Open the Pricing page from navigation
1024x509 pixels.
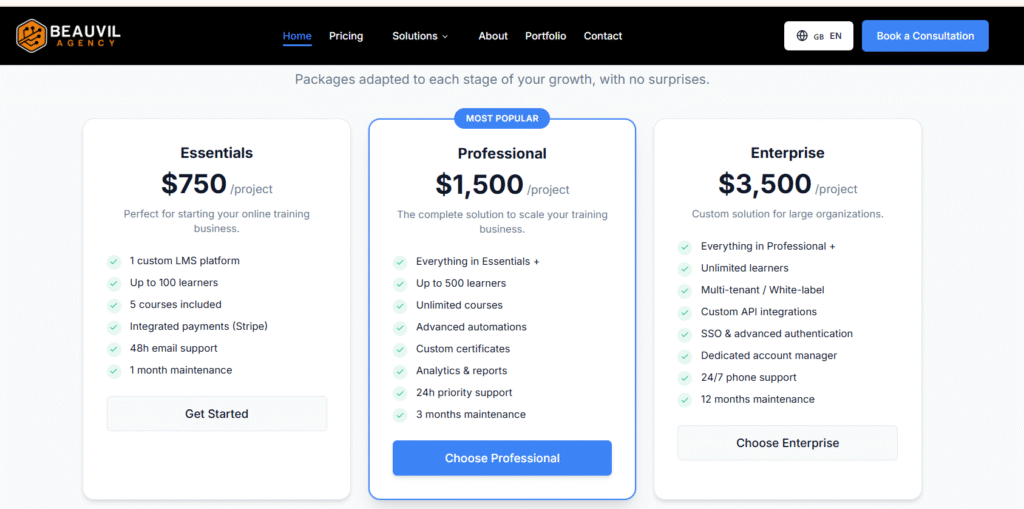tap(346, 36)
